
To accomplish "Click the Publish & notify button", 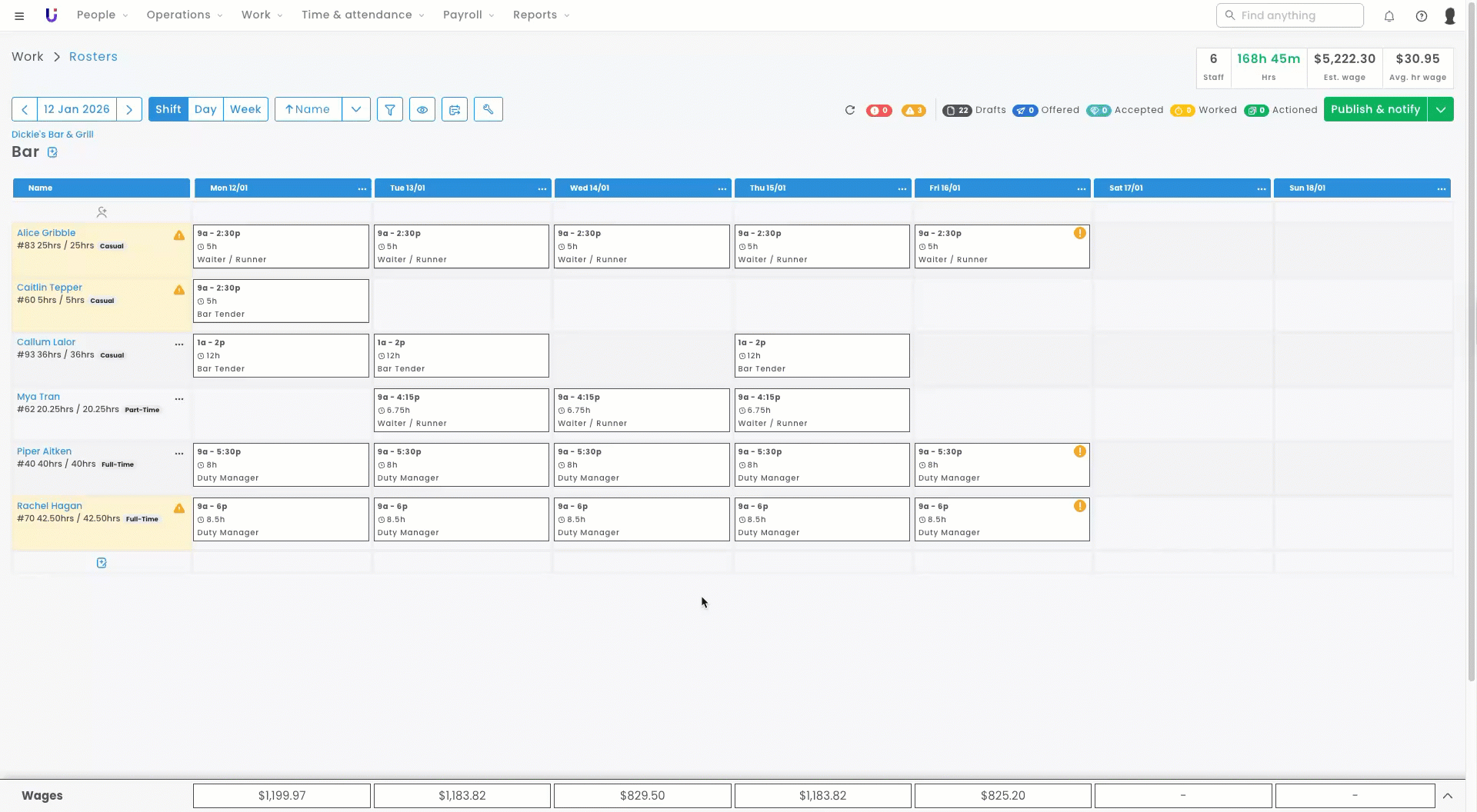I will click(x=1375, y=109).
